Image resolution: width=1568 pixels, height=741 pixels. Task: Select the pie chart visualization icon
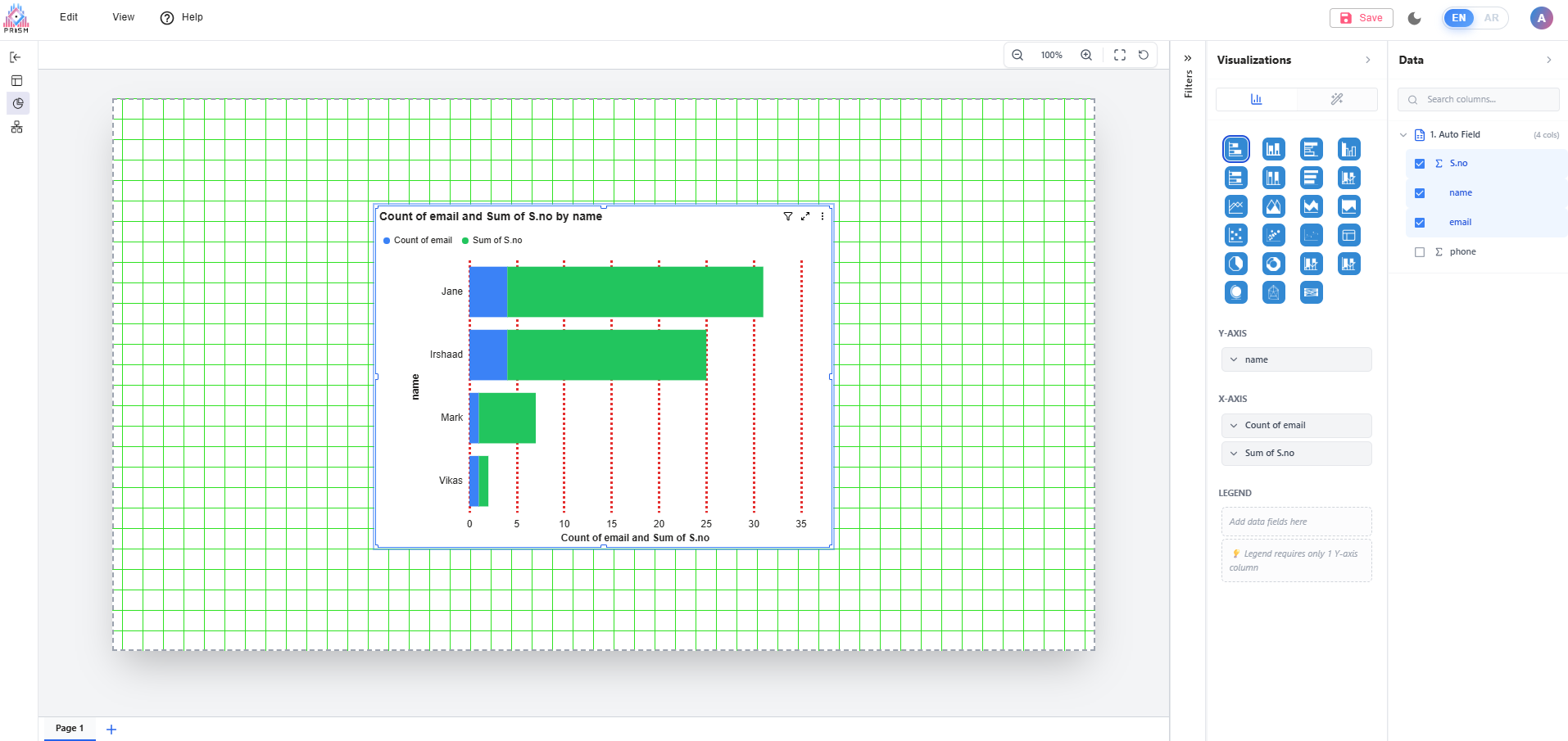click(1235, 264)
